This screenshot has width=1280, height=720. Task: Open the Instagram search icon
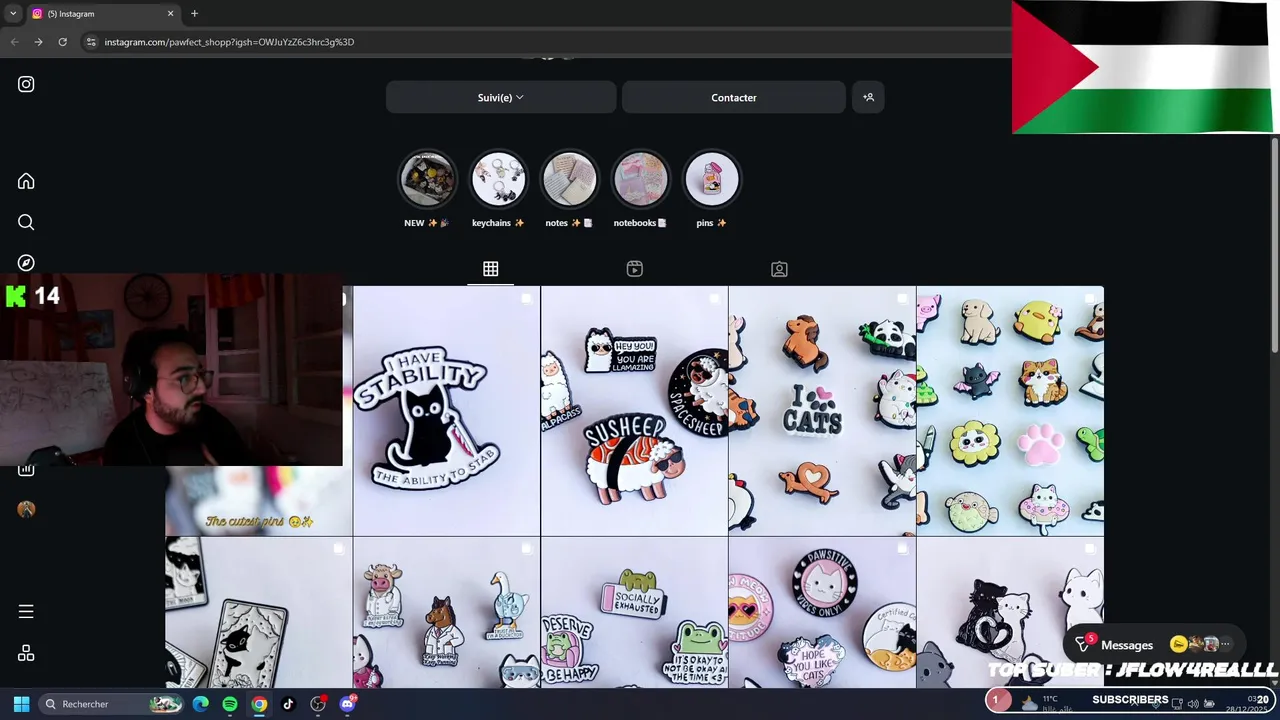pos(26,222)
